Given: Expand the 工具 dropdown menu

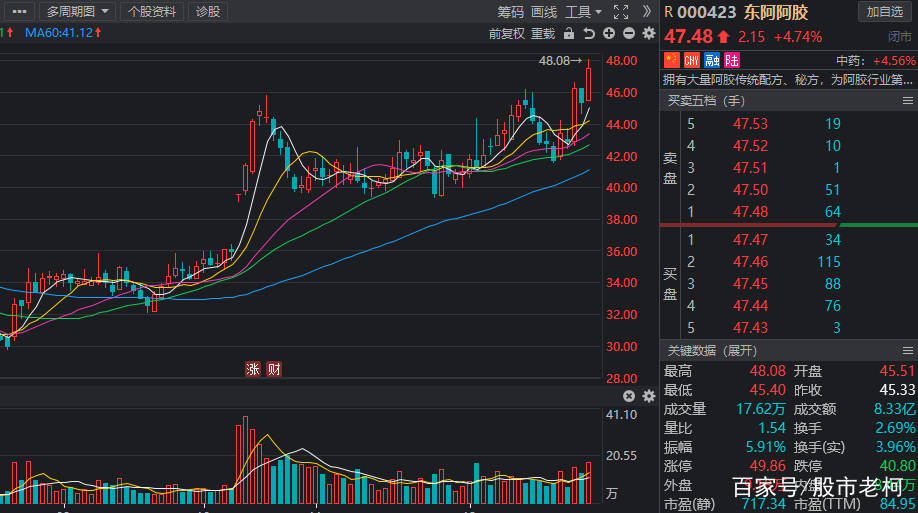Looking at the screenshot, I should click(583, 12).
